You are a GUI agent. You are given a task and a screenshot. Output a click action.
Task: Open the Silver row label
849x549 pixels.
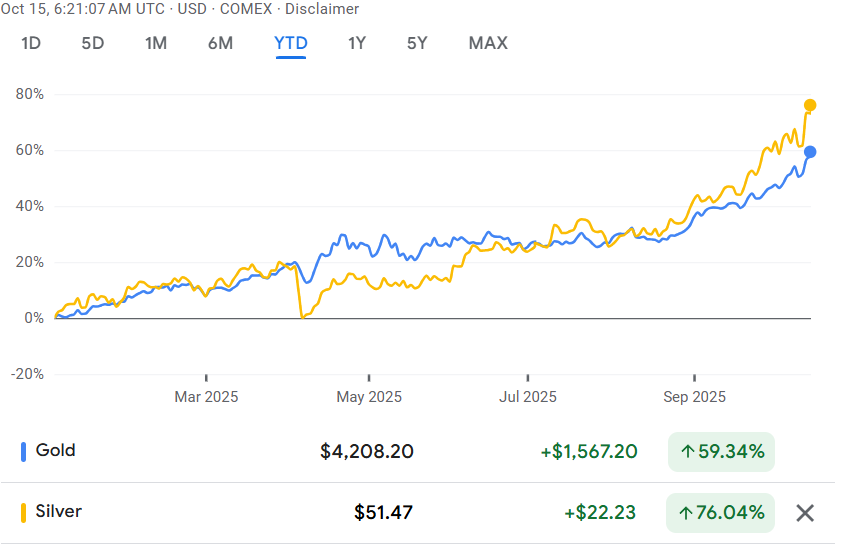(x=58, y=511)
